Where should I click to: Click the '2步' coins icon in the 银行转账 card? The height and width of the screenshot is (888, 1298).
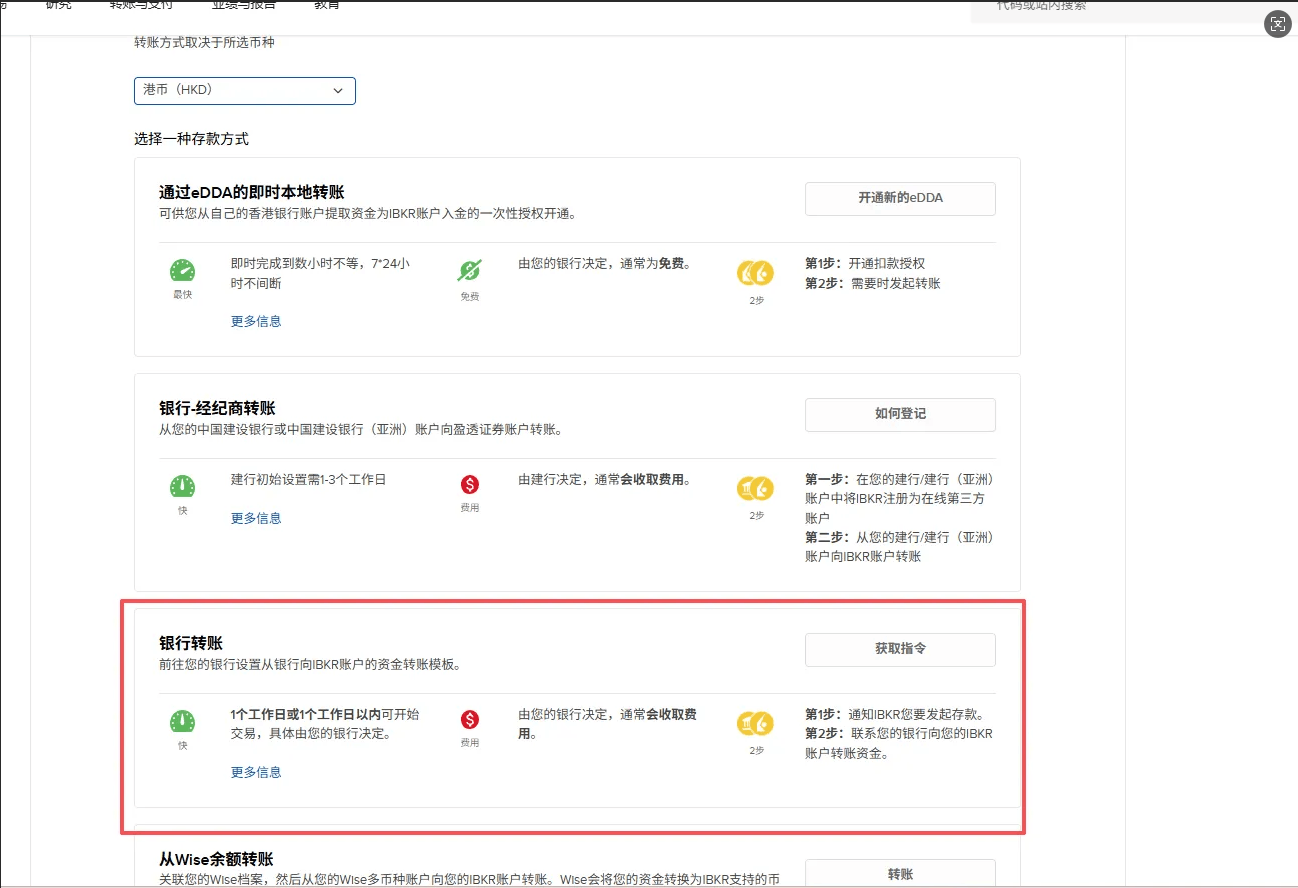coord(756,723)
